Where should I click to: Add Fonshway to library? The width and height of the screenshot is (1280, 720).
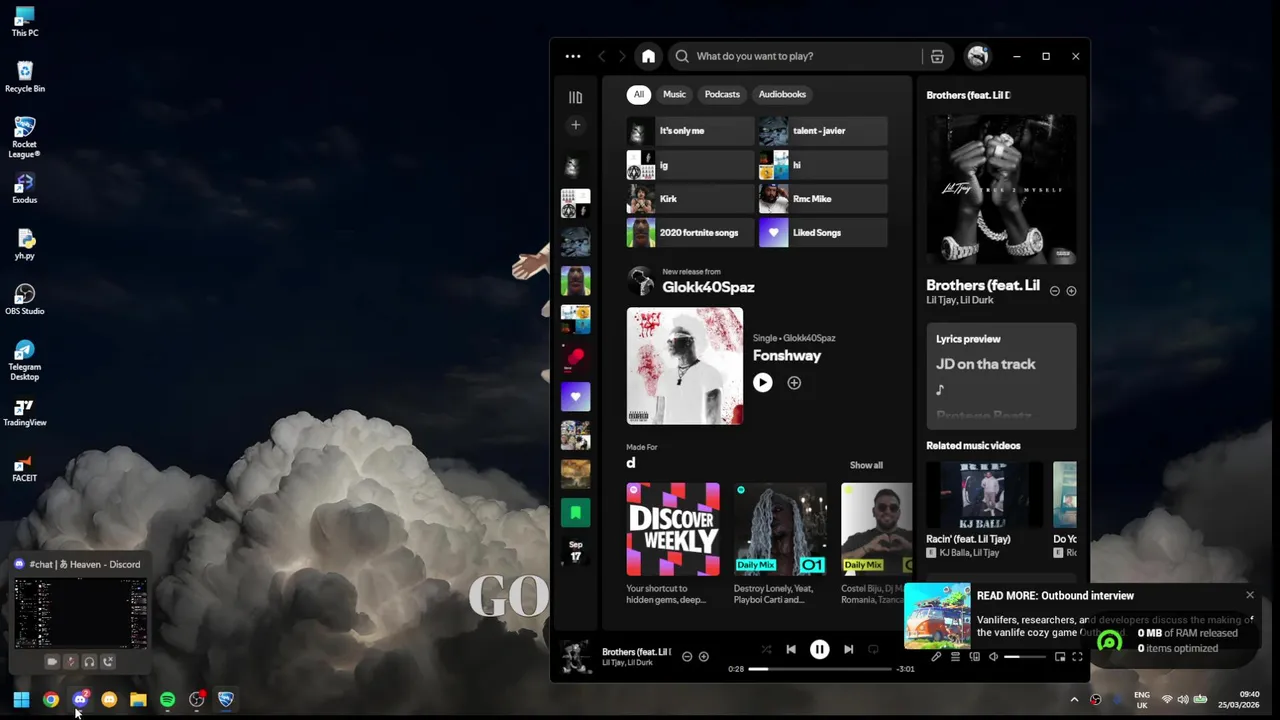pos(794,382)
